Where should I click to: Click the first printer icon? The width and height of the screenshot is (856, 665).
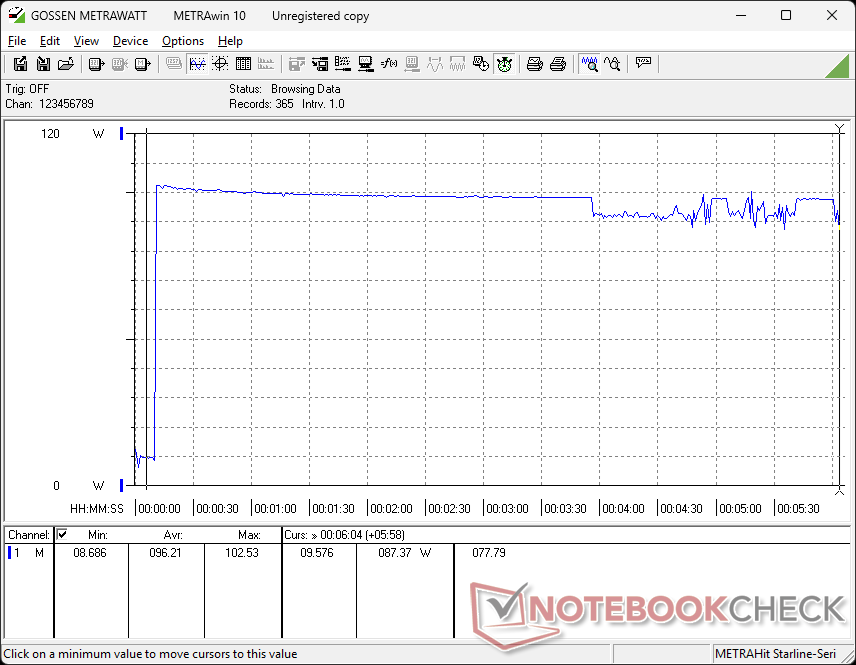(535, 64)
